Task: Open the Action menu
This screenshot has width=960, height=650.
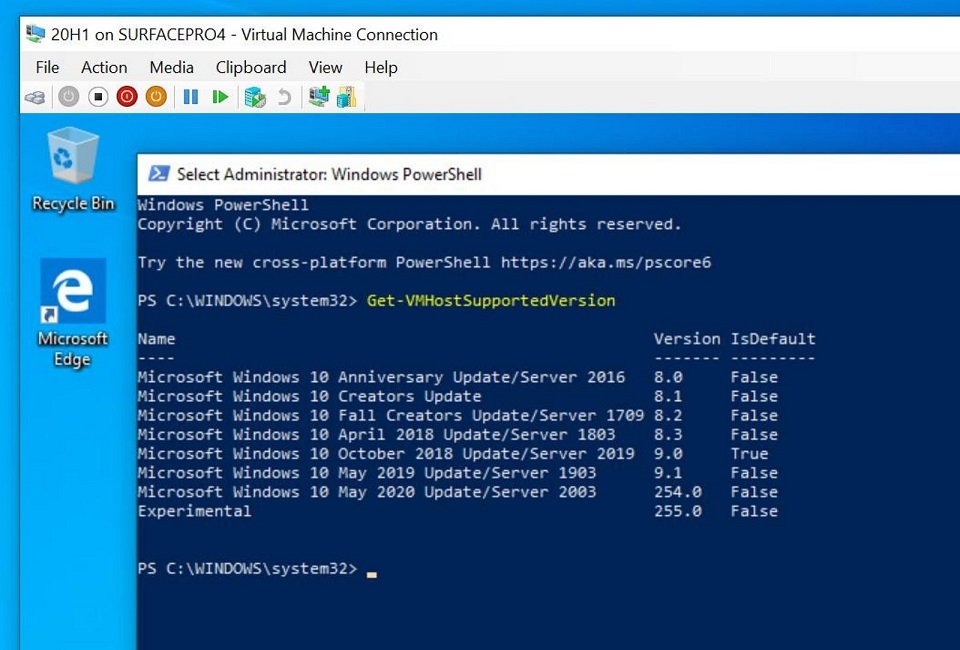Action: tap(104, 67)
